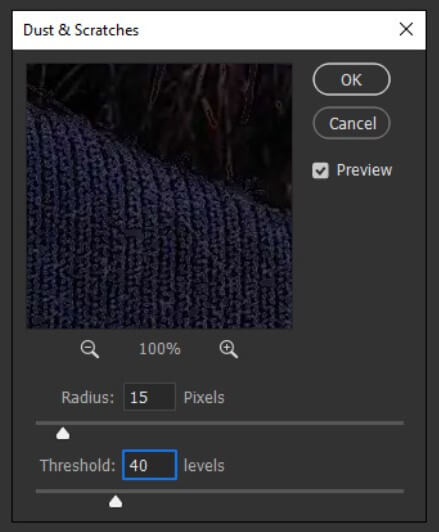
Task: Grab the Radius slider handle
Action: [x=63, y=434]
